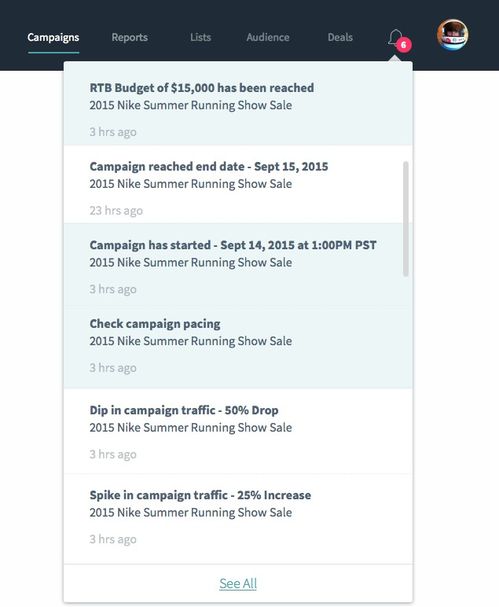Open the Audience tab
Viewport: 499px width, 607px height.
(268, 38)
